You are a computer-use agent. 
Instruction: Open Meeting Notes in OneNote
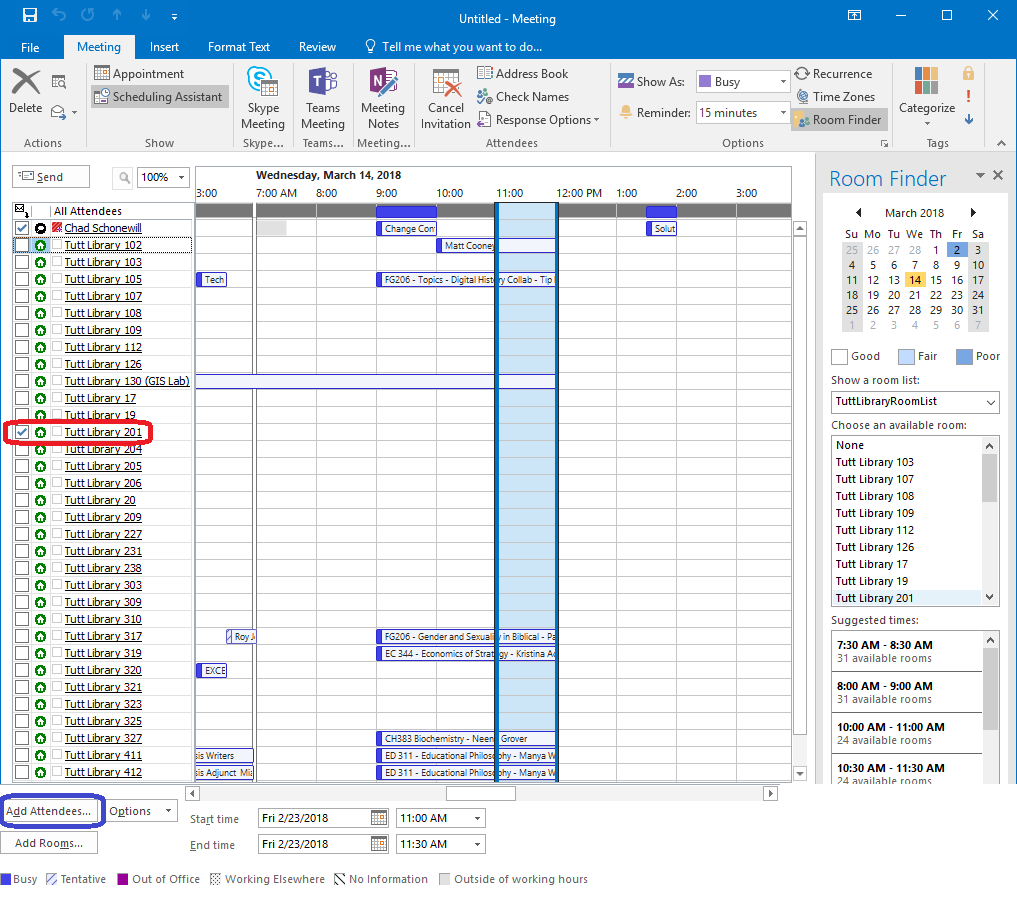(383, 99)
